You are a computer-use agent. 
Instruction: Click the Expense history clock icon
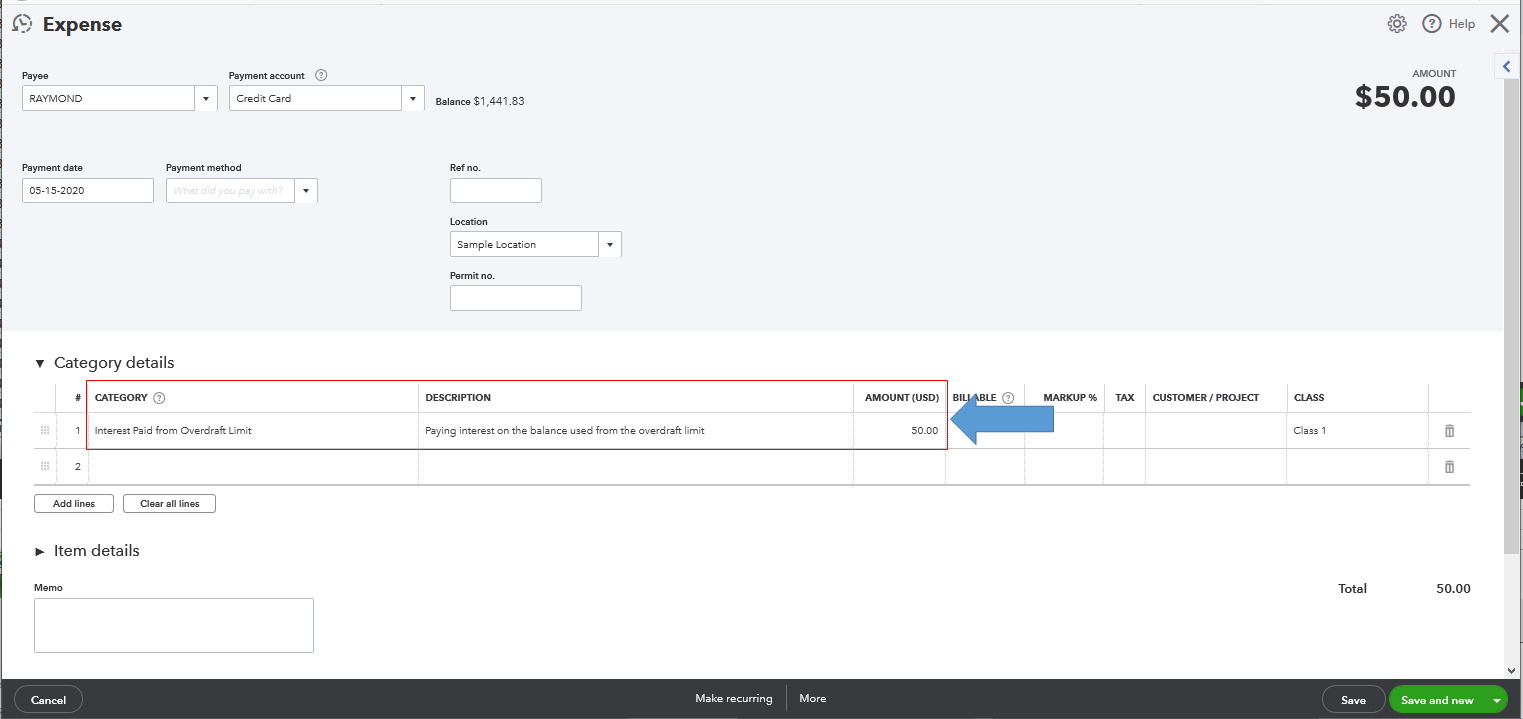coord(22,24)
